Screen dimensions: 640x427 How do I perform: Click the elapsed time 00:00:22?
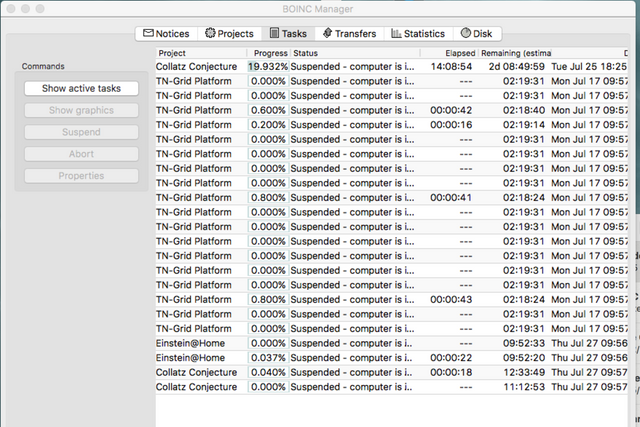click(451, 358)
